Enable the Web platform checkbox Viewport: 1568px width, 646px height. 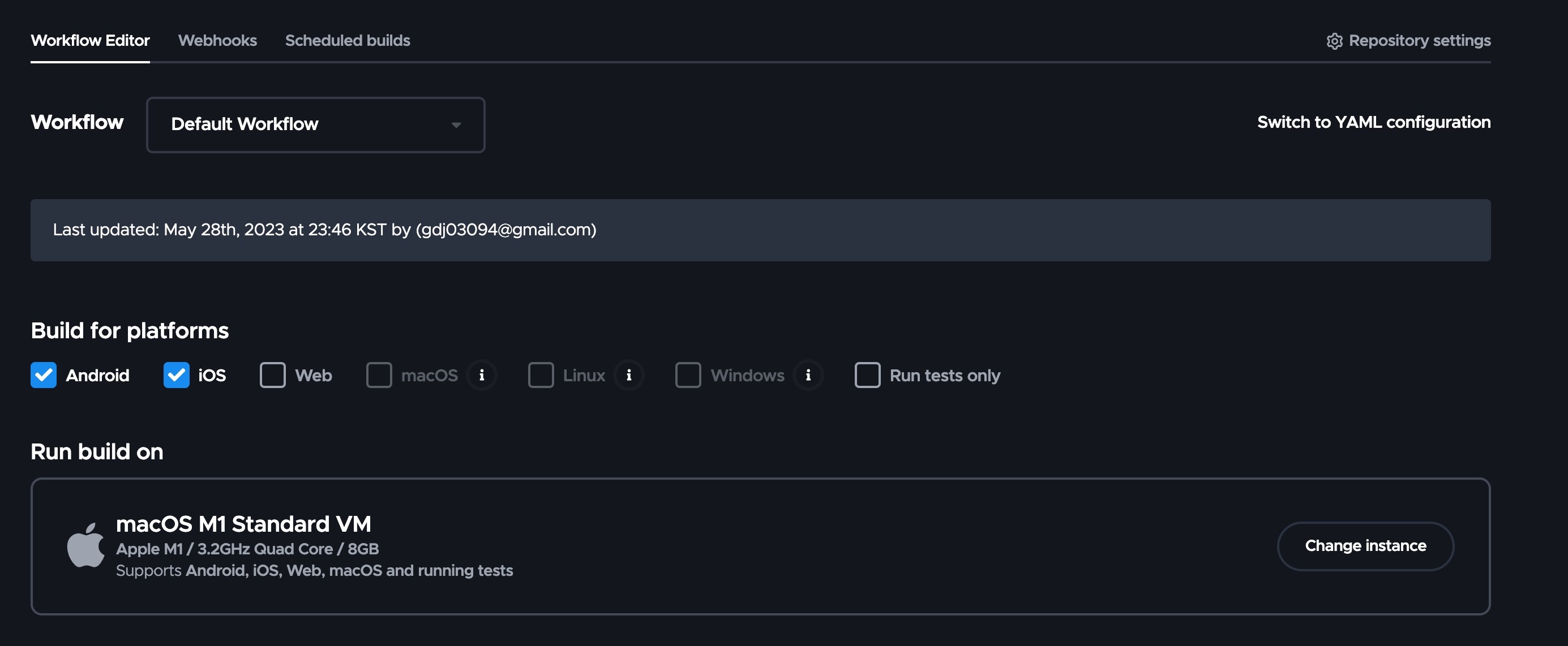[273, 375]
